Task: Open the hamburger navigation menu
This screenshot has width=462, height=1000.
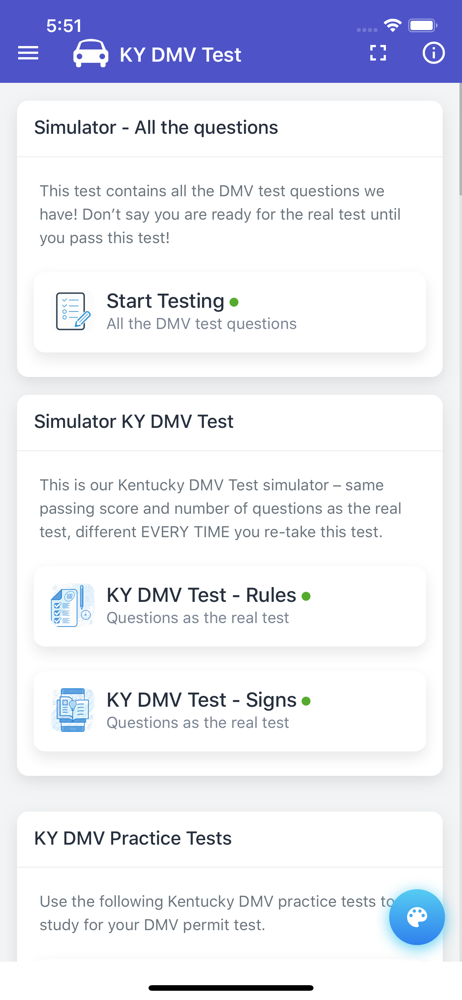Action: coord(28,54)
